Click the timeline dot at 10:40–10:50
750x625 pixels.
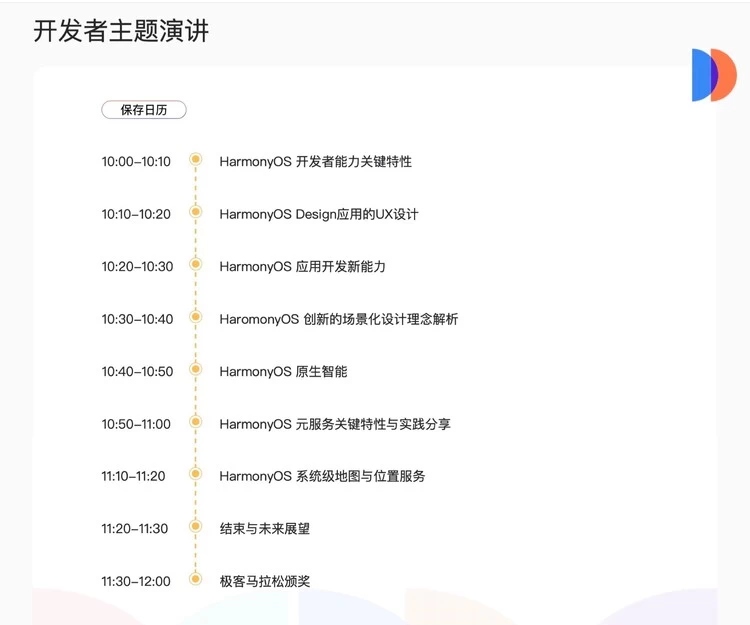pos(196,370)
